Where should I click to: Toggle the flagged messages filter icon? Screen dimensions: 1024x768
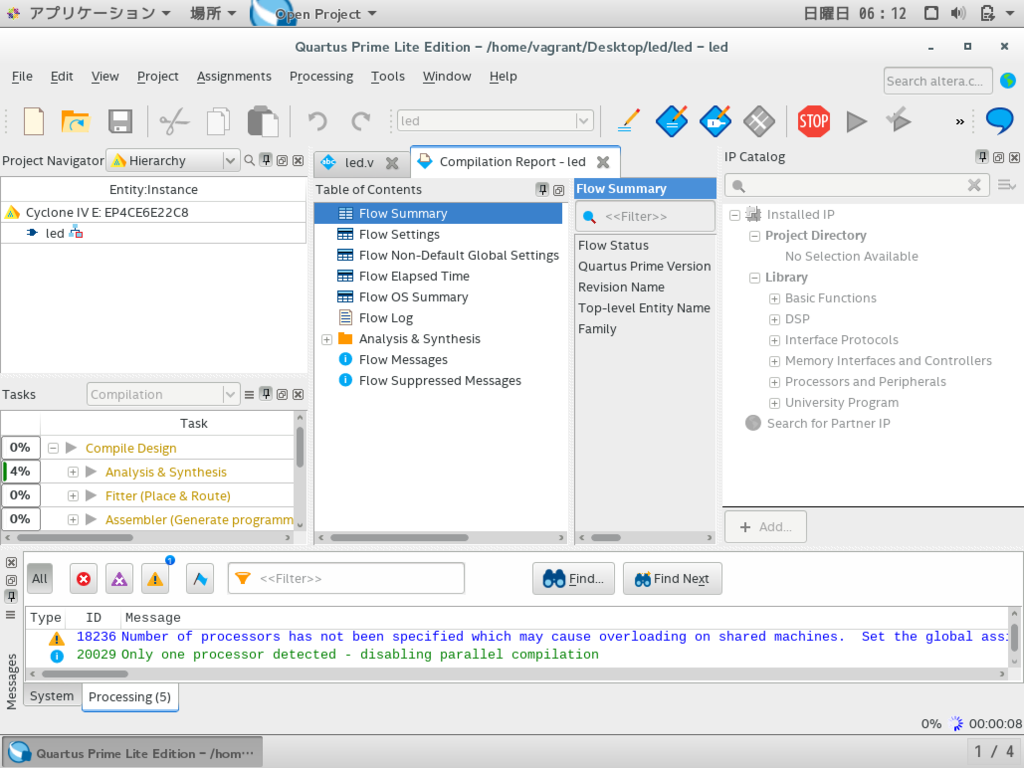(200, 579)
